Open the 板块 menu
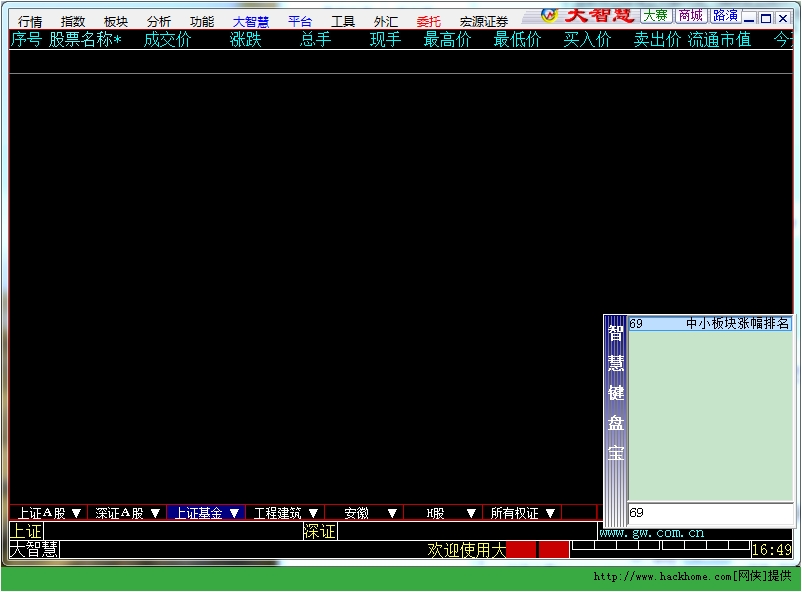802x592 pixels. click(x=116, y=21)
